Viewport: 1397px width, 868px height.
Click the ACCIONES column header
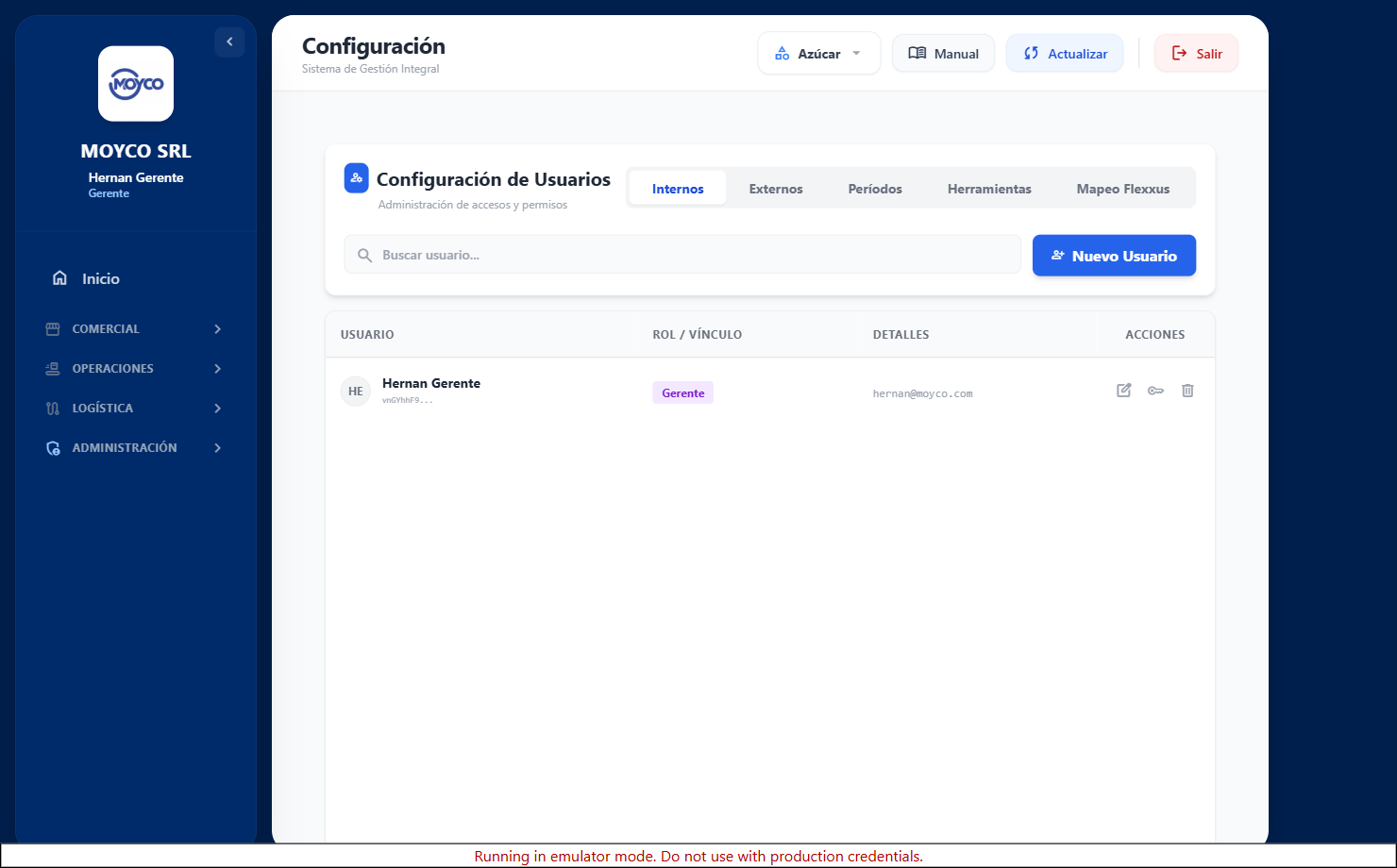[1155, 335]
